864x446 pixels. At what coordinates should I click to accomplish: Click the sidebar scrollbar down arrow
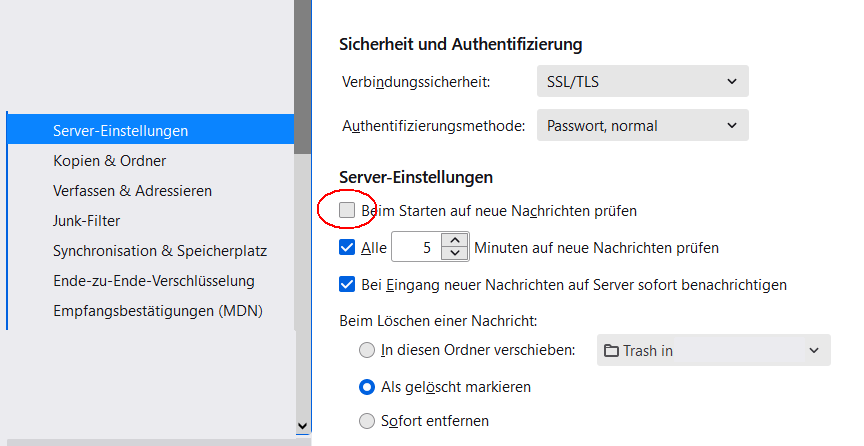303,426
